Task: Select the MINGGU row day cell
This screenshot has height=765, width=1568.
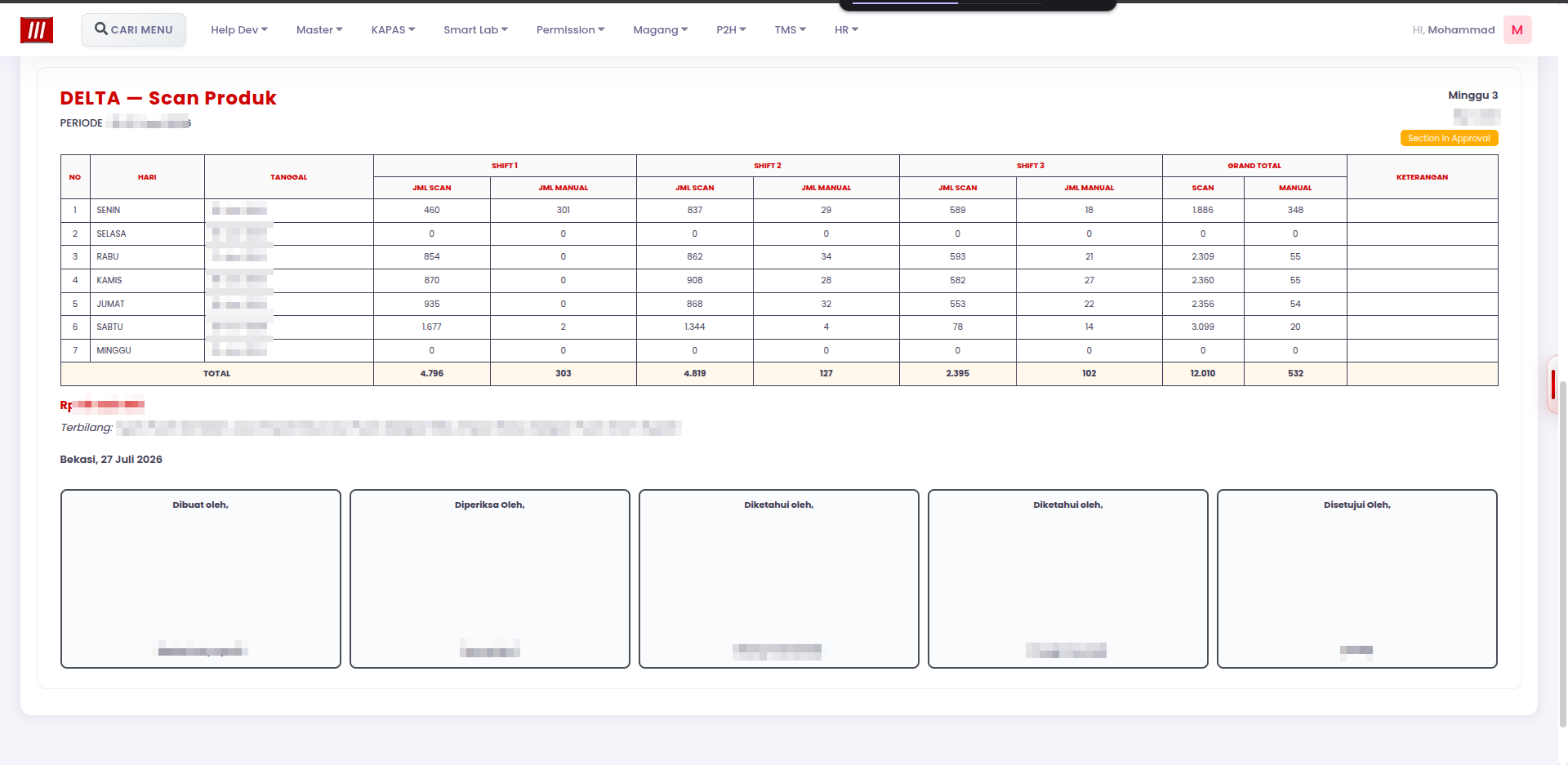Action: tap(147, 350)
